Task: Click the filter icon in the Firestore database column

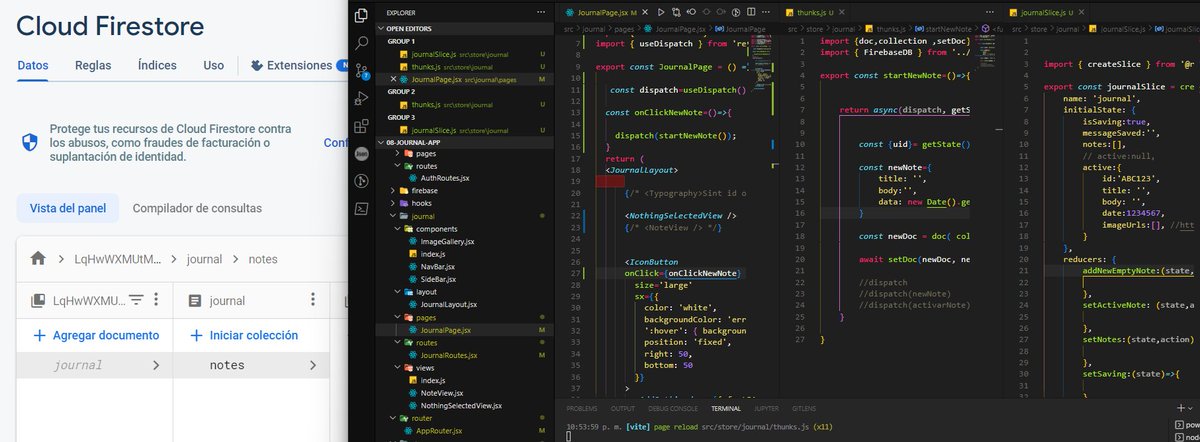Action: point(137,300)
